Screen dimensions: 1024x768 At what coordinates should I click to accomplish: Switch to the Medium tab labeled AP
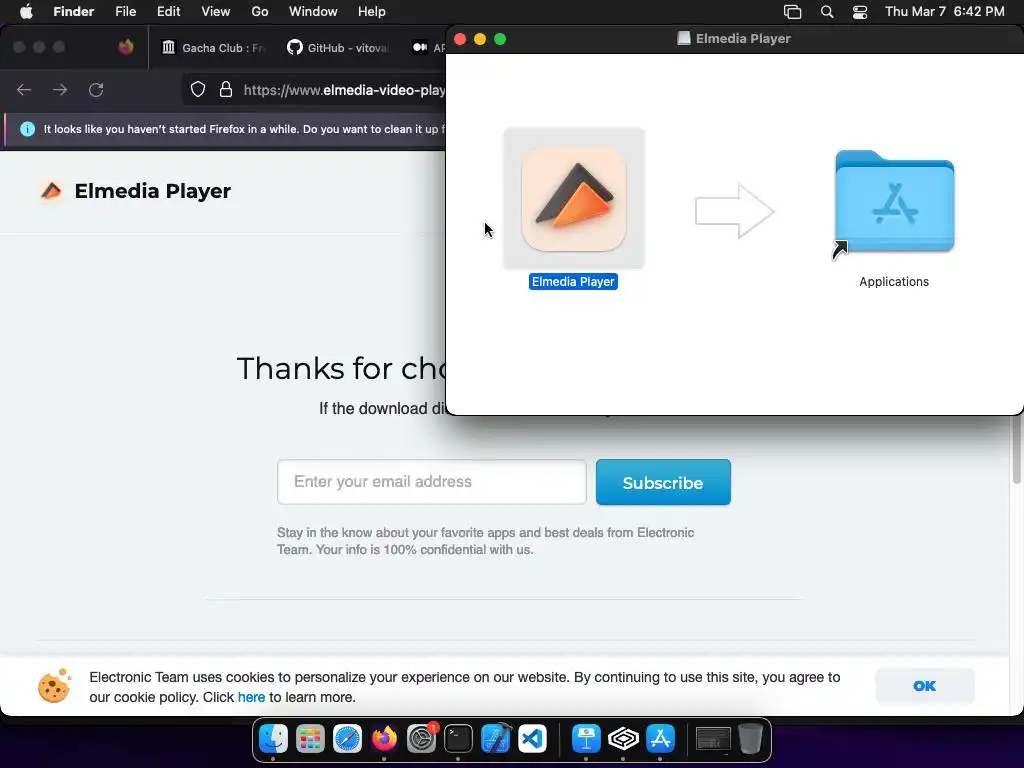pos(428,48)
